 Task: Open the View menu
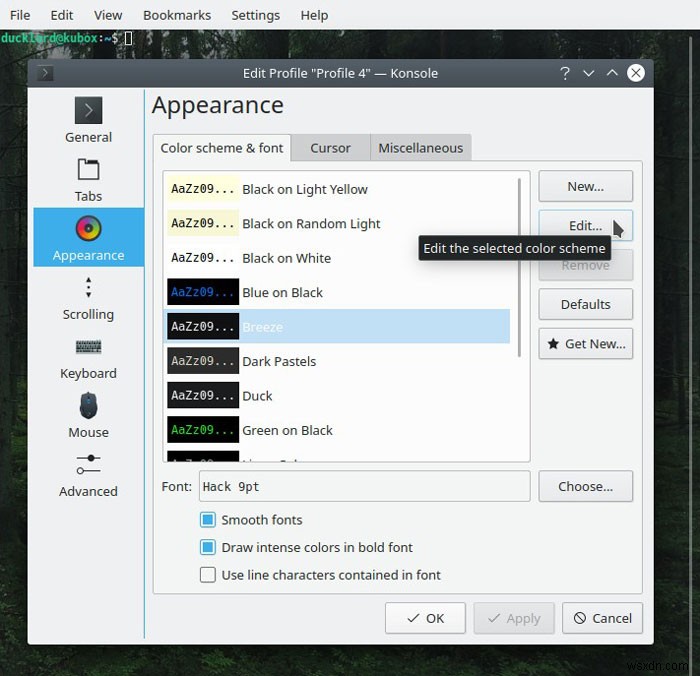[x=108, y=15]
